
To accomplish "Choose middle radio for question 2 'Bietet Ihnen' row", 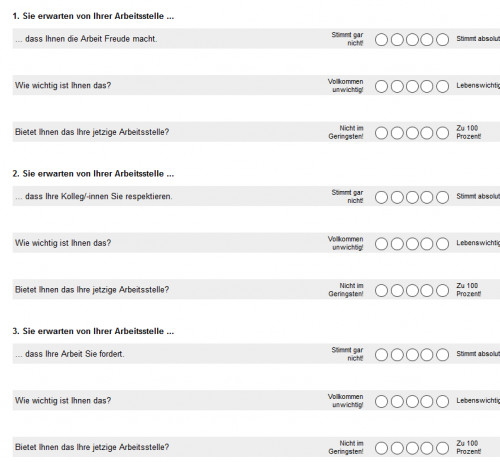I will click(x=412, y=291).
